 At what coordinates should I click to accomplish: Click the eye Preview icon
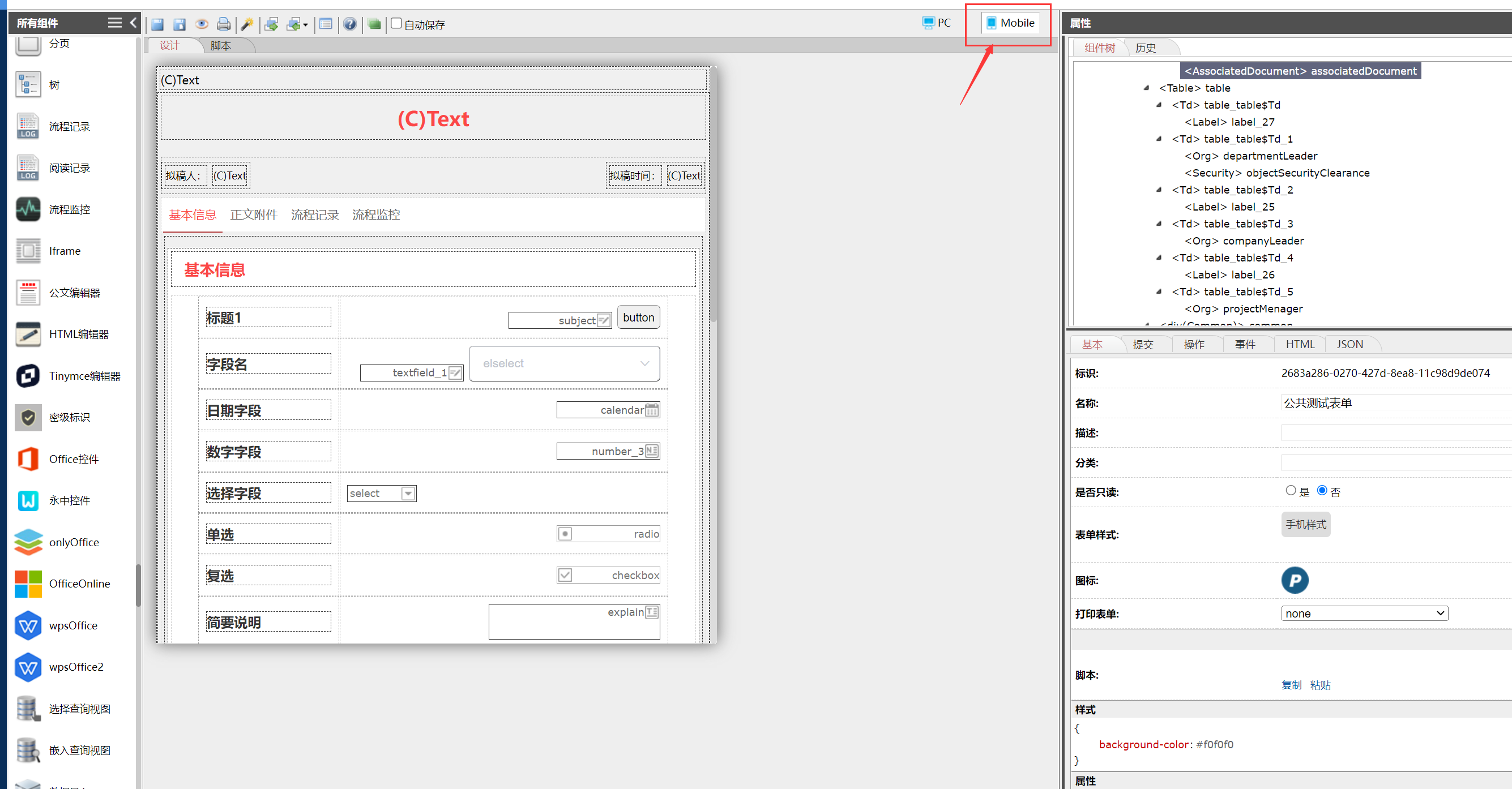coord(202,24)
